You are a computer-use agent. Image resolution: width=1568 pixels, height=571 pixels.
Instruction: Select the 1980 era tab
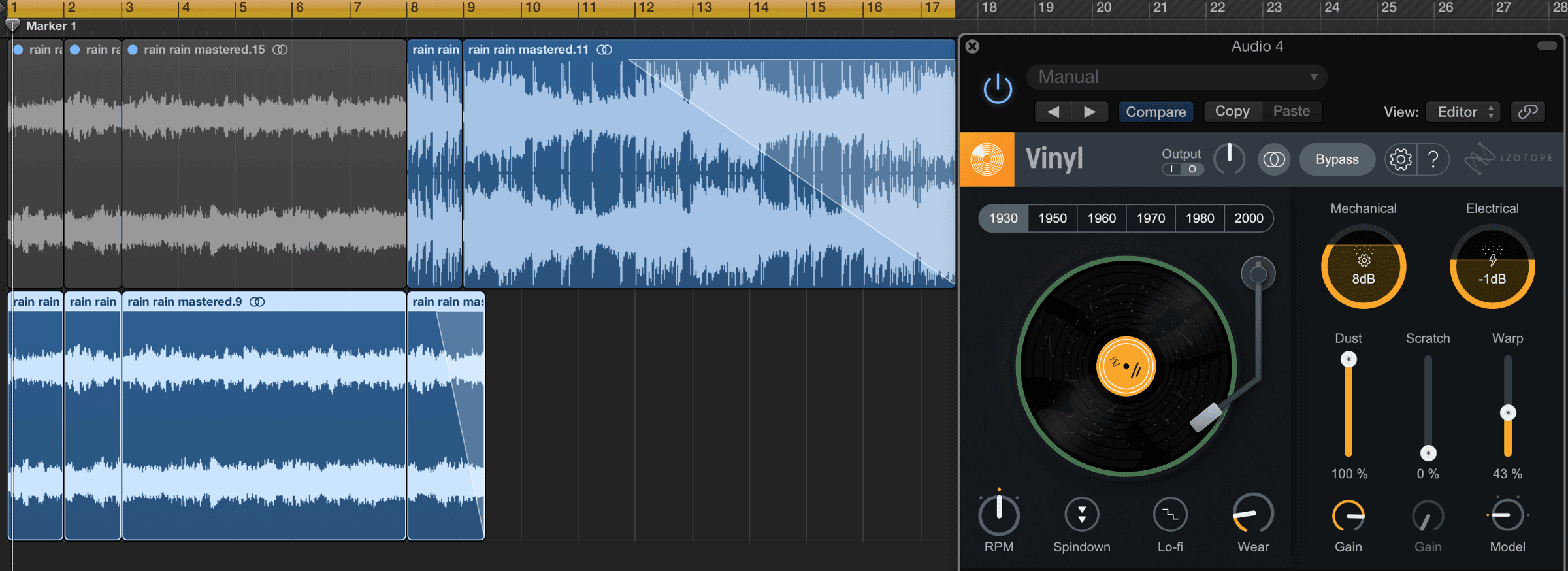coord(1200,218)
